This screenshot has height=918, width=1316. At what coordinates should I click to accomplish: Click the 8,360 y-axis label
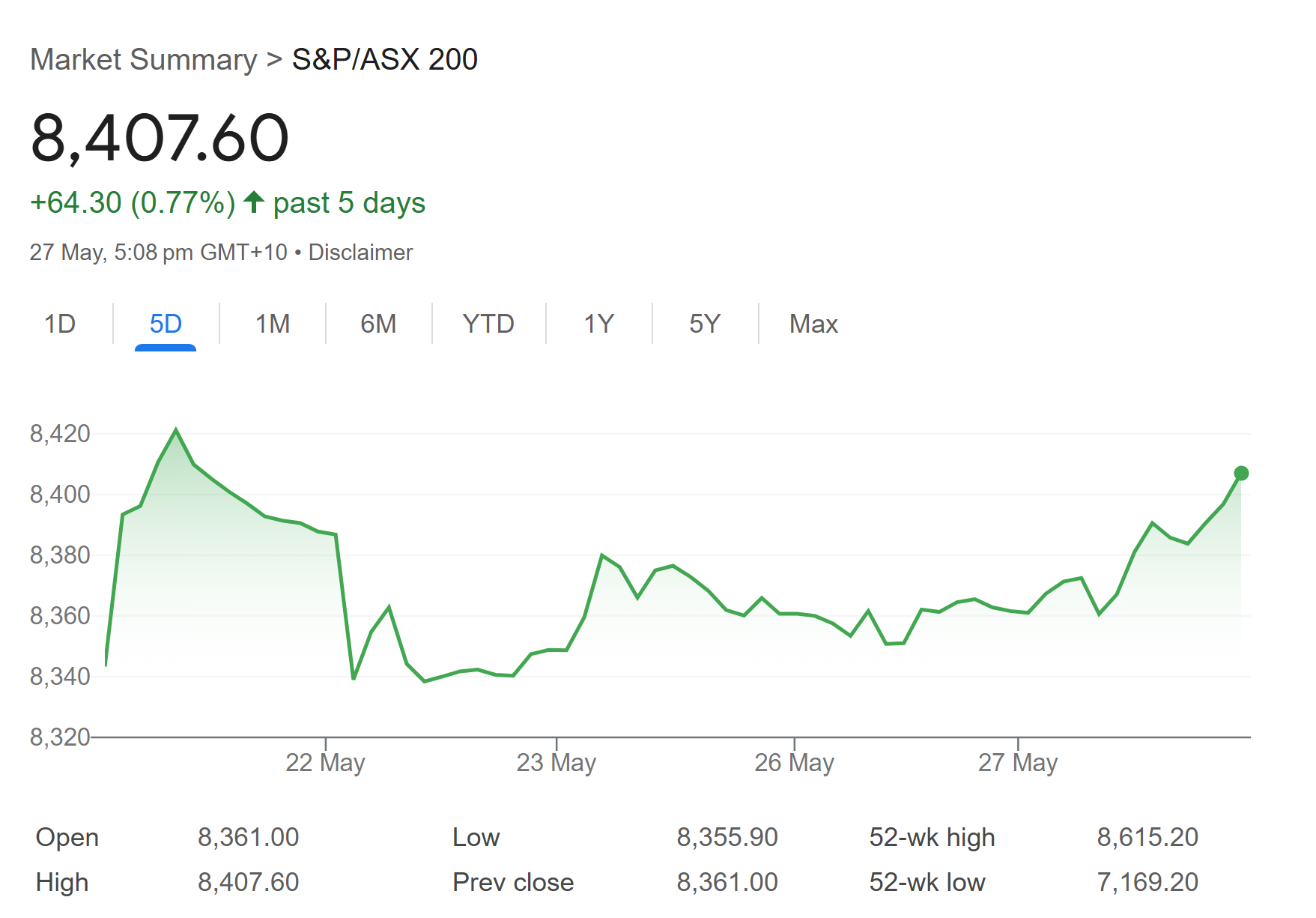(x=60, y=615)
